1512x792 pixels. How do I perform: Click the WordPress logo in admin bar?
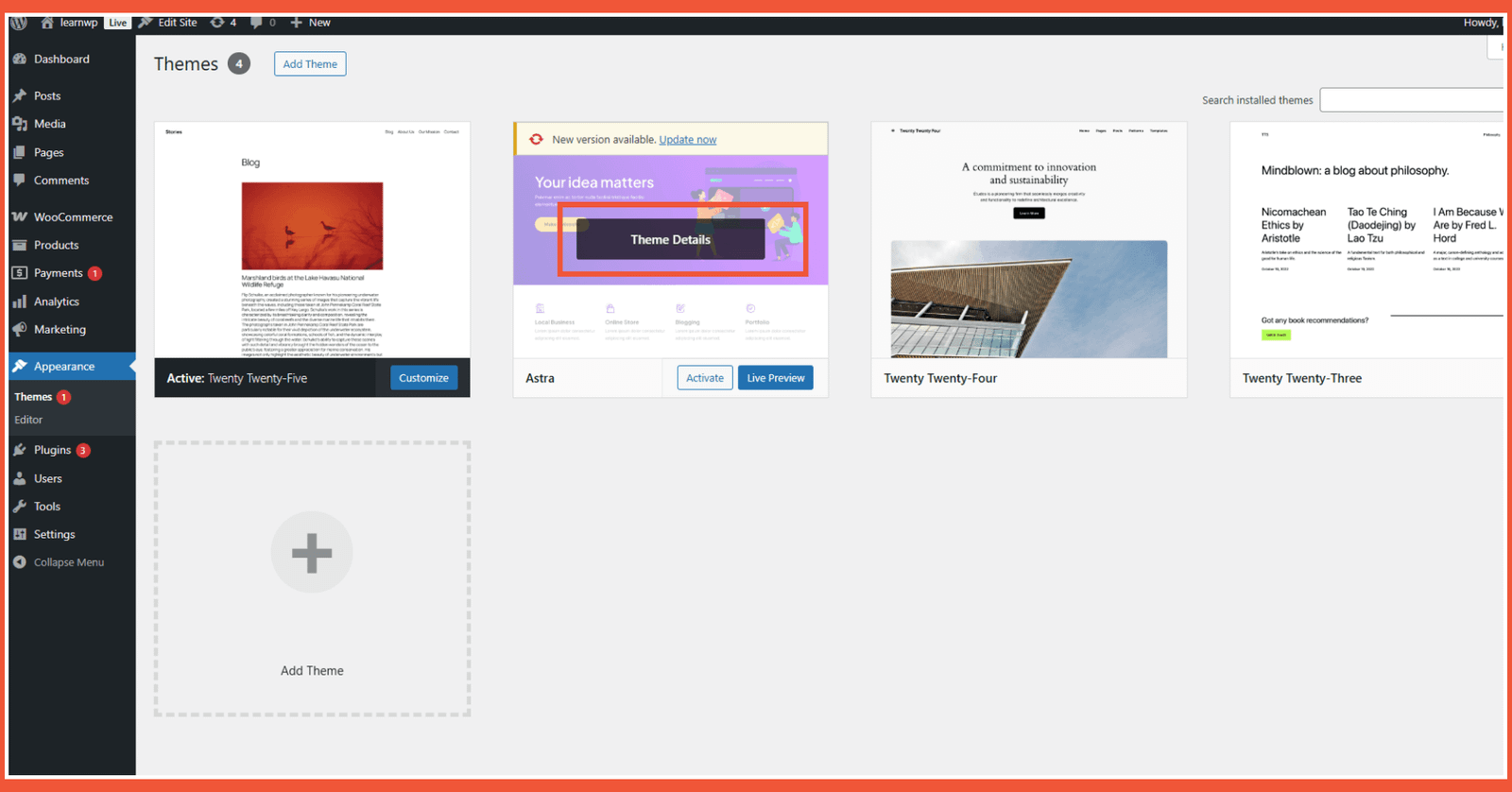[x=18, y=23]
